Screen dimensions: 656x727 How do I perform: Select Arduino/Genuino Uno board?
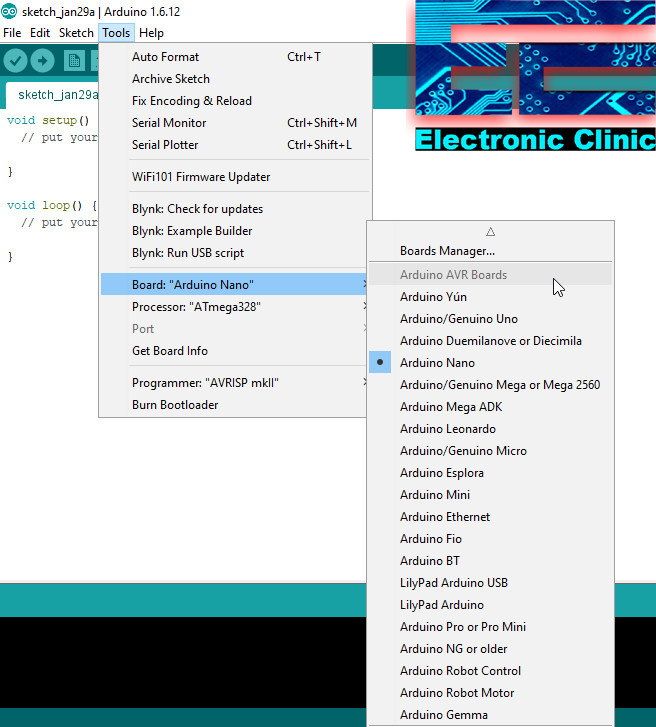click(x=491, y=319)
